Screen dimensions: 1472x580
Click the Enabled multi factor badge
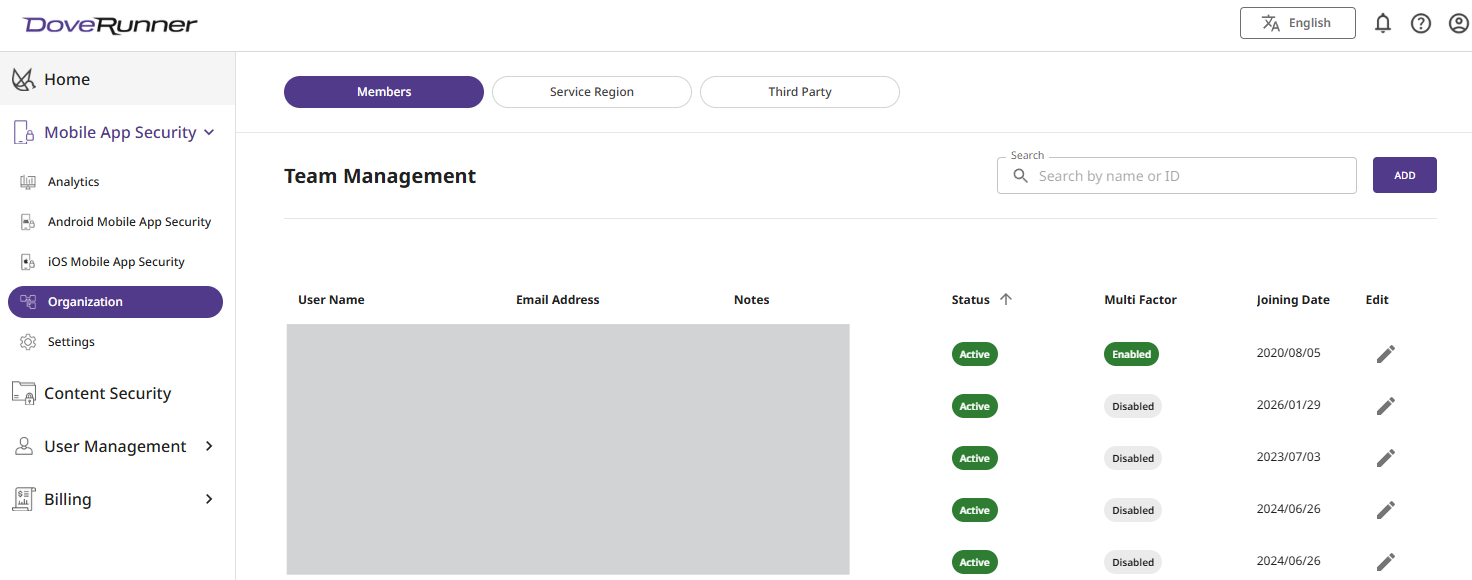click(1131, 354)
